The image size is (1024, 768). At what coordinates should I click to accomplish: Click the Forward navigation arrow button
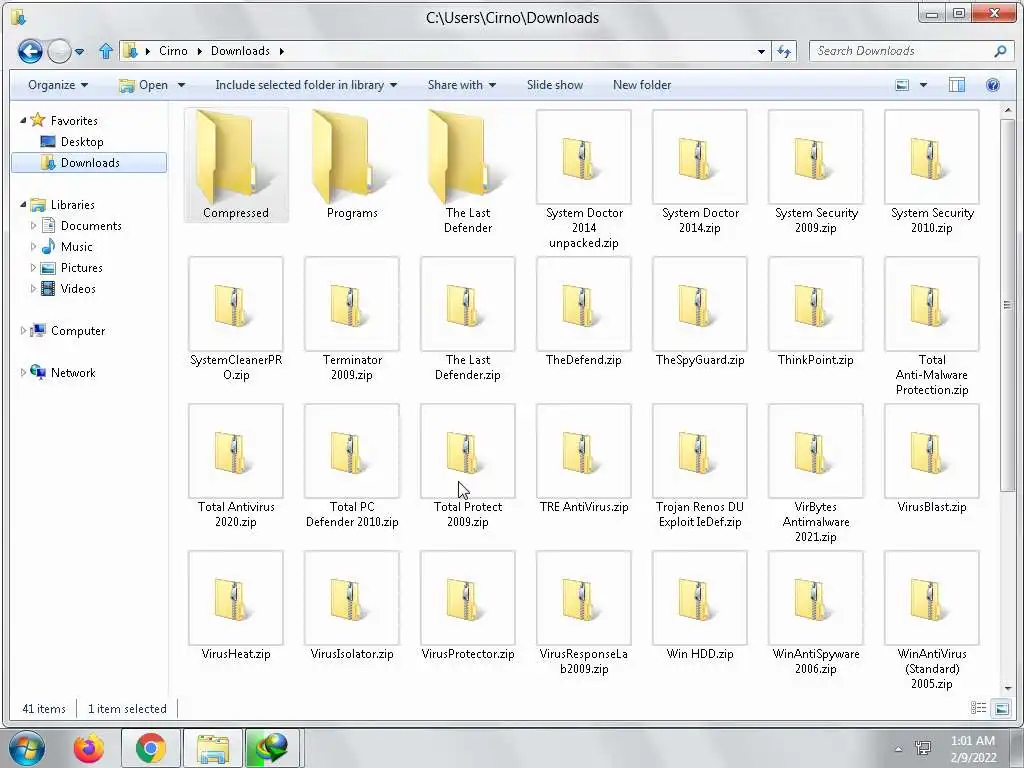(x=59, y=51)
